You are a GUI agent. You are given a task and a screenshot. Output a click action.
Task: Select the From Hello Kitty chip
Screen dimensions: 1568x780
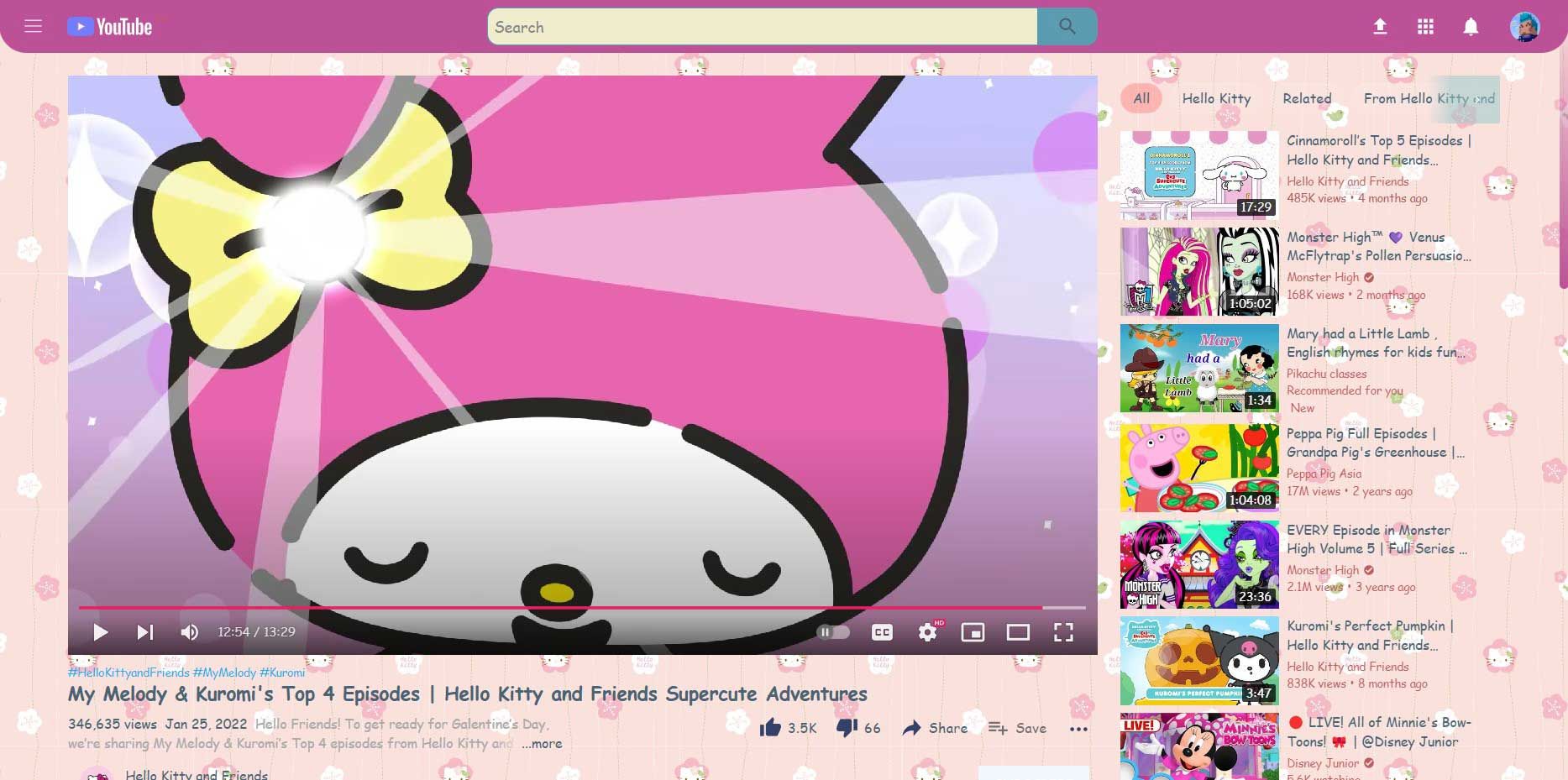pos(1428,98)
